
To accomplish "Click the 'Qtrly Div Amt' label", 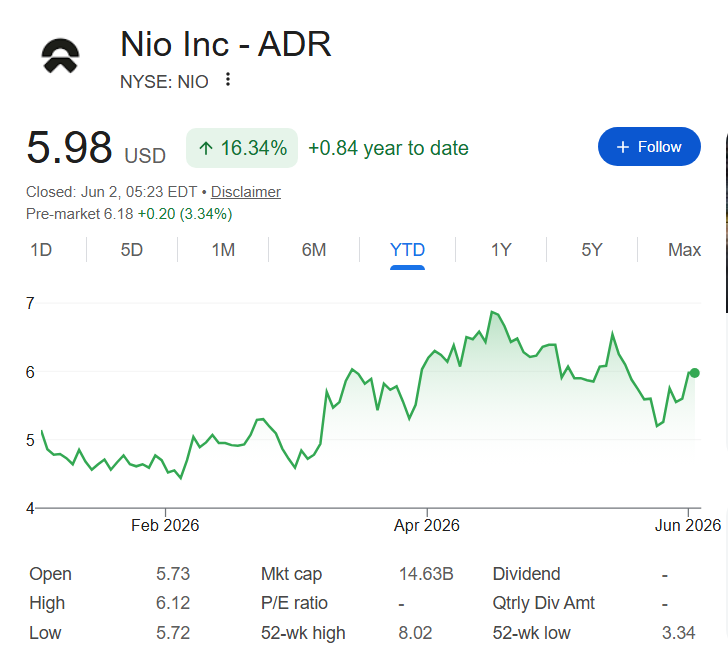I will [543, 603].
